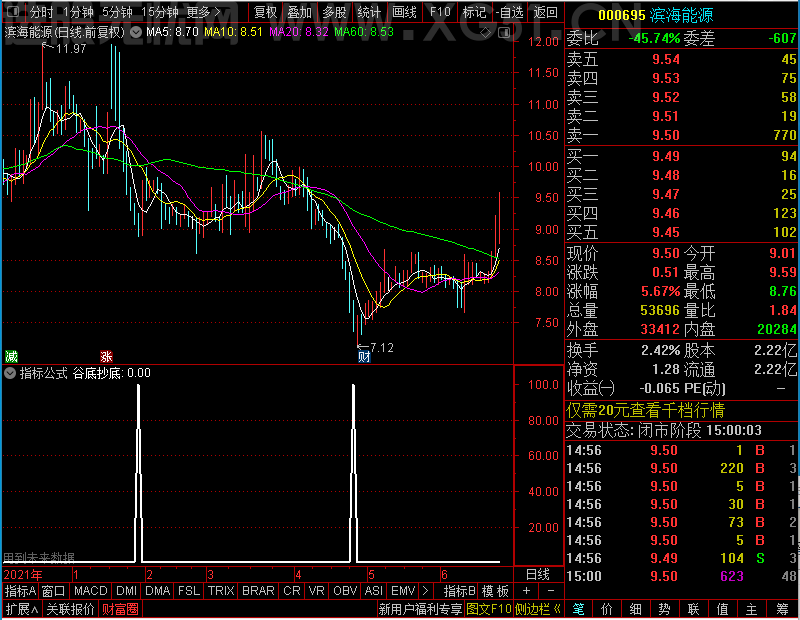Open the 关联报价 related quotes tab
Image resolution: width=800 pixels, height=620 pixels.
pyautogui.click(x=70, y=609)
